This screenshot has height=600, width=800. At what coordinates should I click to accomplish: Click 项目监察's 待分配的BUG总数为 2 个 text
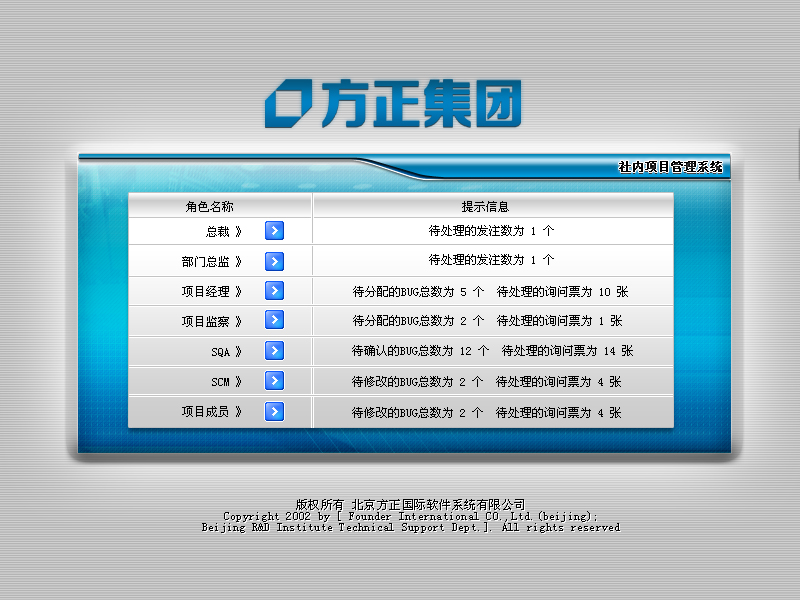coord(418,321)
